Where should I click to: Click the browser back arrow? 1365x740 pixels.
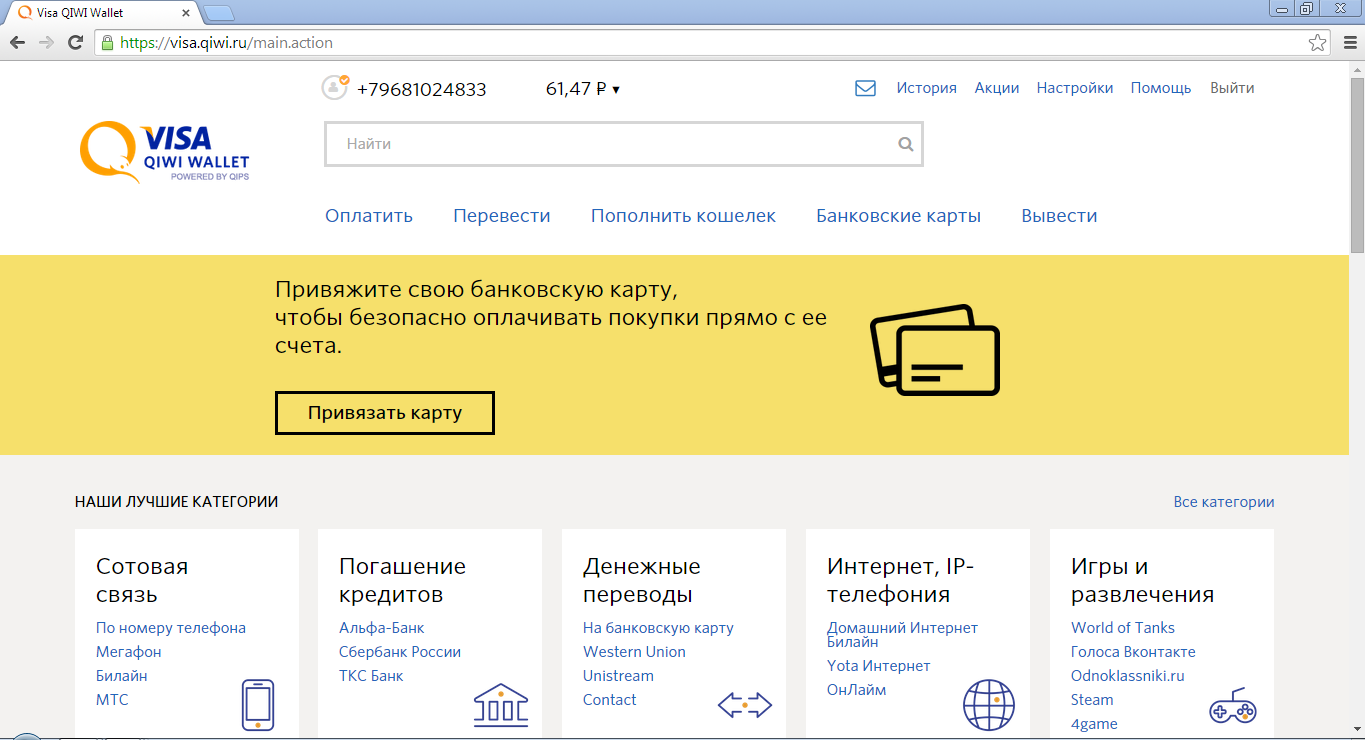[17, 43]
